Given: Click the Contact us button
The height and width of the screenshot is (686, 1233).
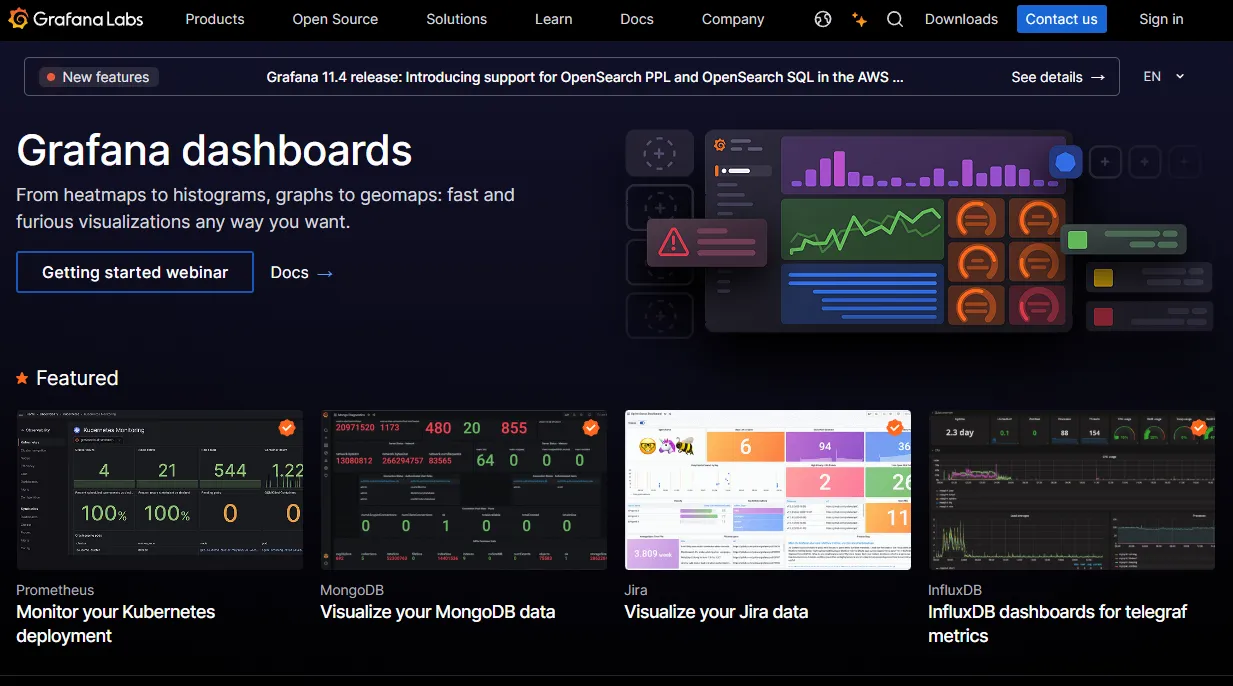Looking at the screenshot, I should coord(1062,19).
